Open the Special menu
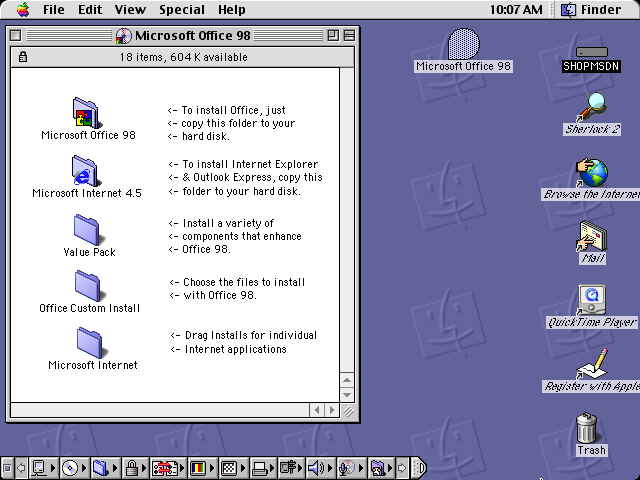 point(182,10)
